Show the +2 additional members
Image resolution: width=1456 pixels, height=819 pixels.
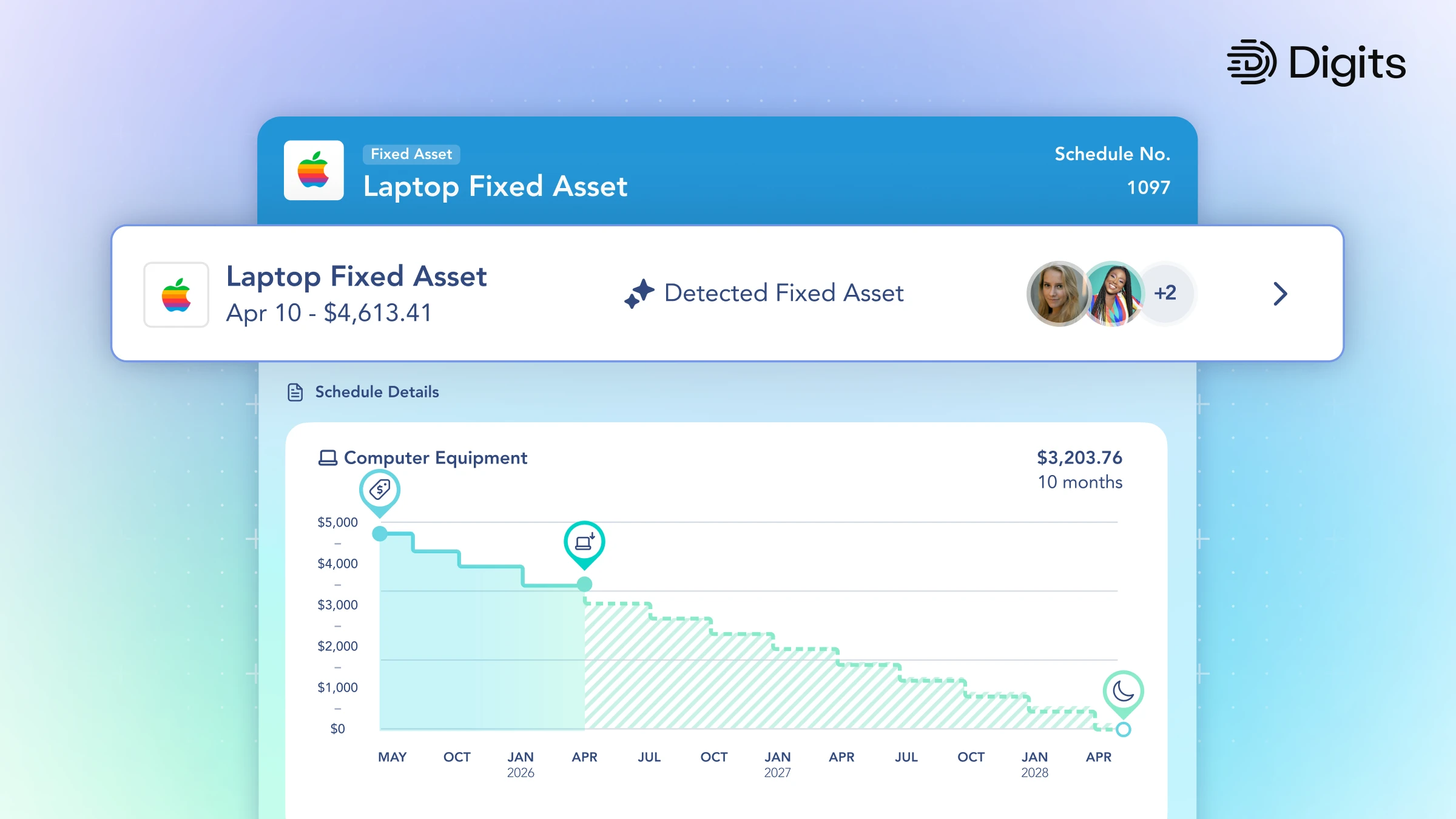coord(1165,293)
